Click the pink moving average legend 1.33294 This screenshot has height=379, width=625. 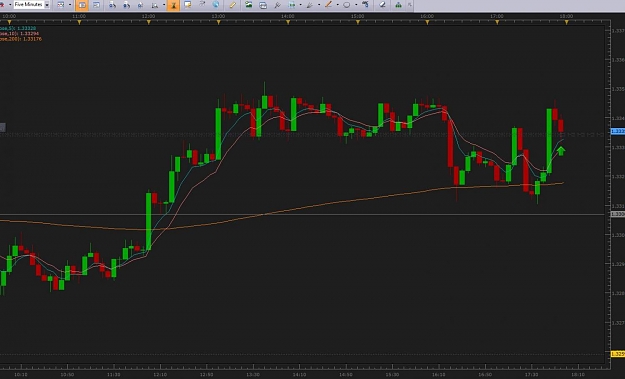coord(20,33)
